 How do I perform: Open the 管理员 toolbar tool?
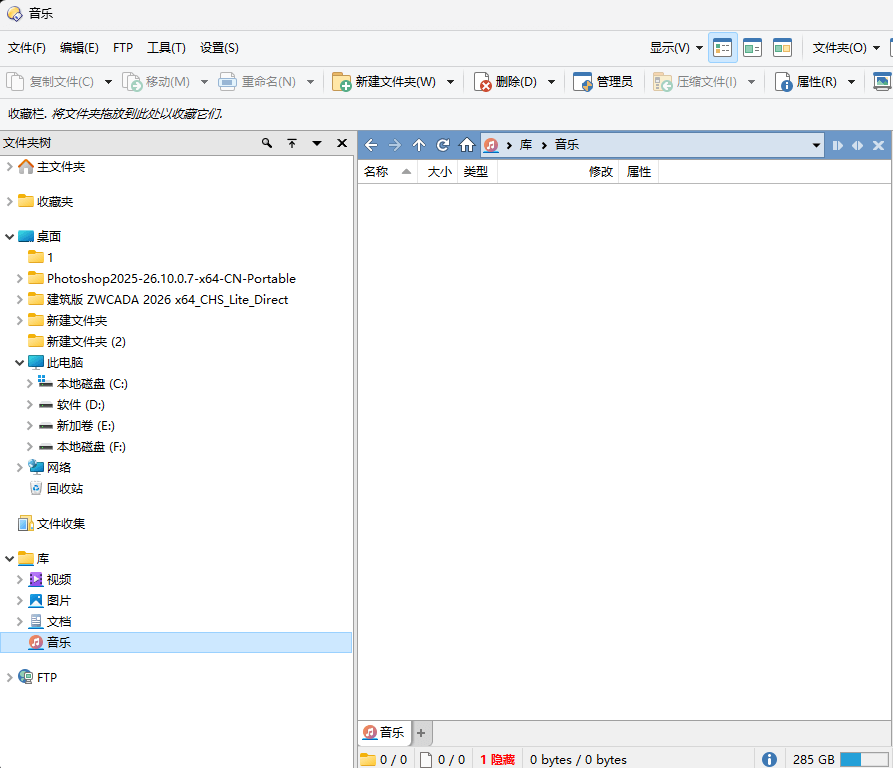(x=604, y=82)
